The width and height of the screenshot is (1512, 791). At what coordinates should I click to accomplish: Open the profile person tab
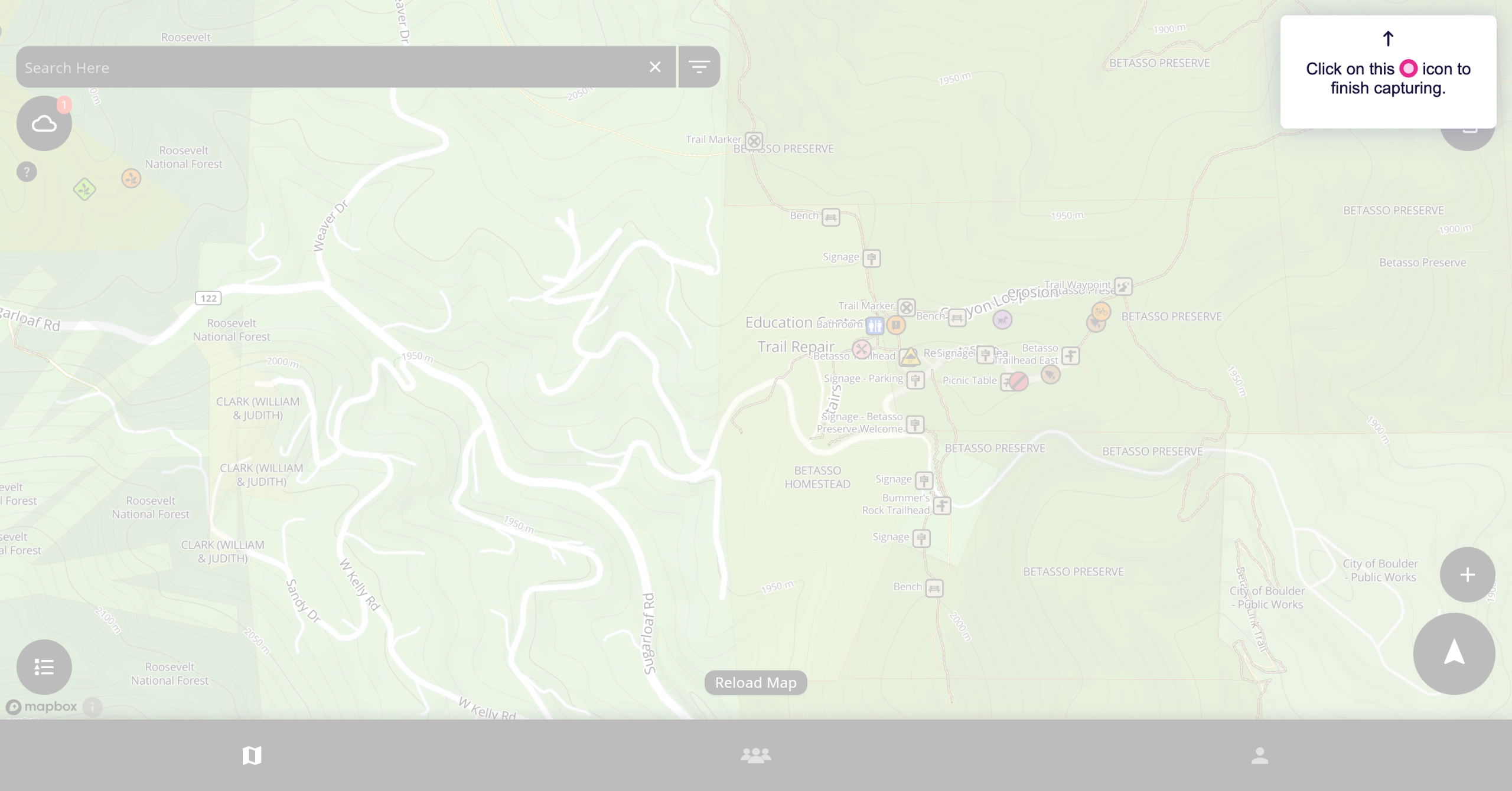coord(1259,755)
